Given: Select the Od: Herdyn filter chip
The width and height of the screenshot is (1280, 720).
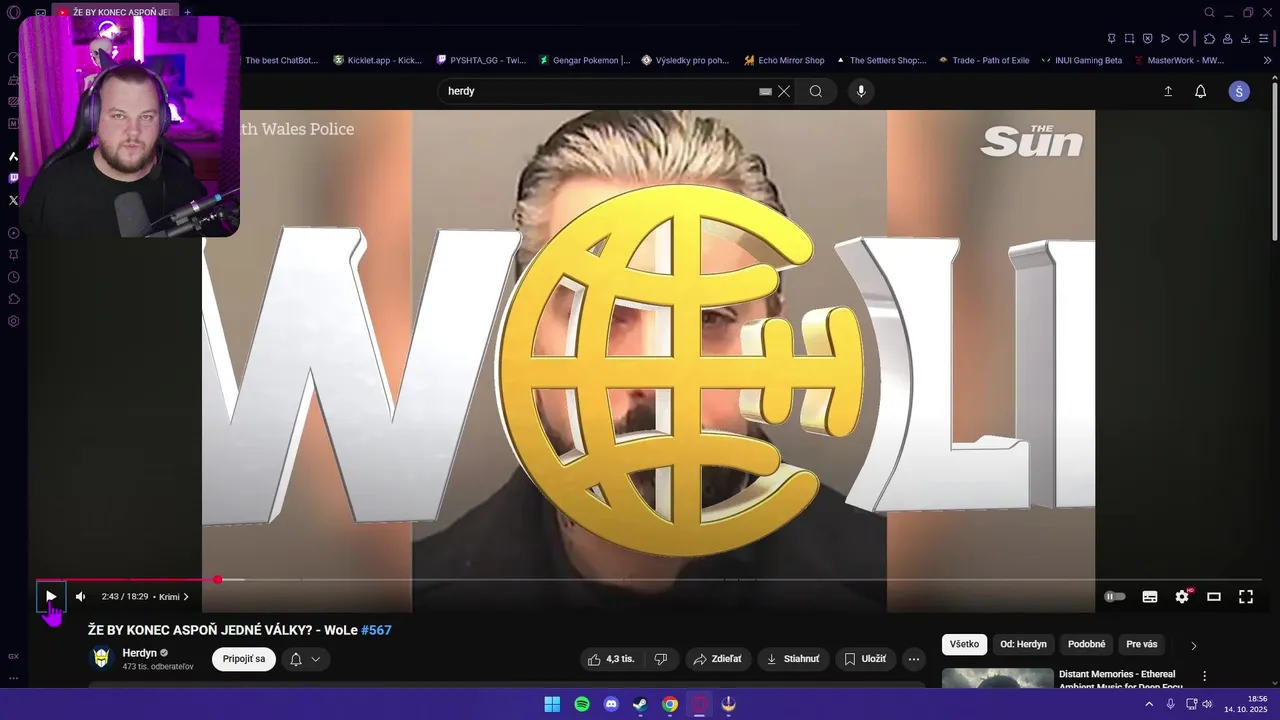Looking at the screenshot, I should [x=1023, y=645].
